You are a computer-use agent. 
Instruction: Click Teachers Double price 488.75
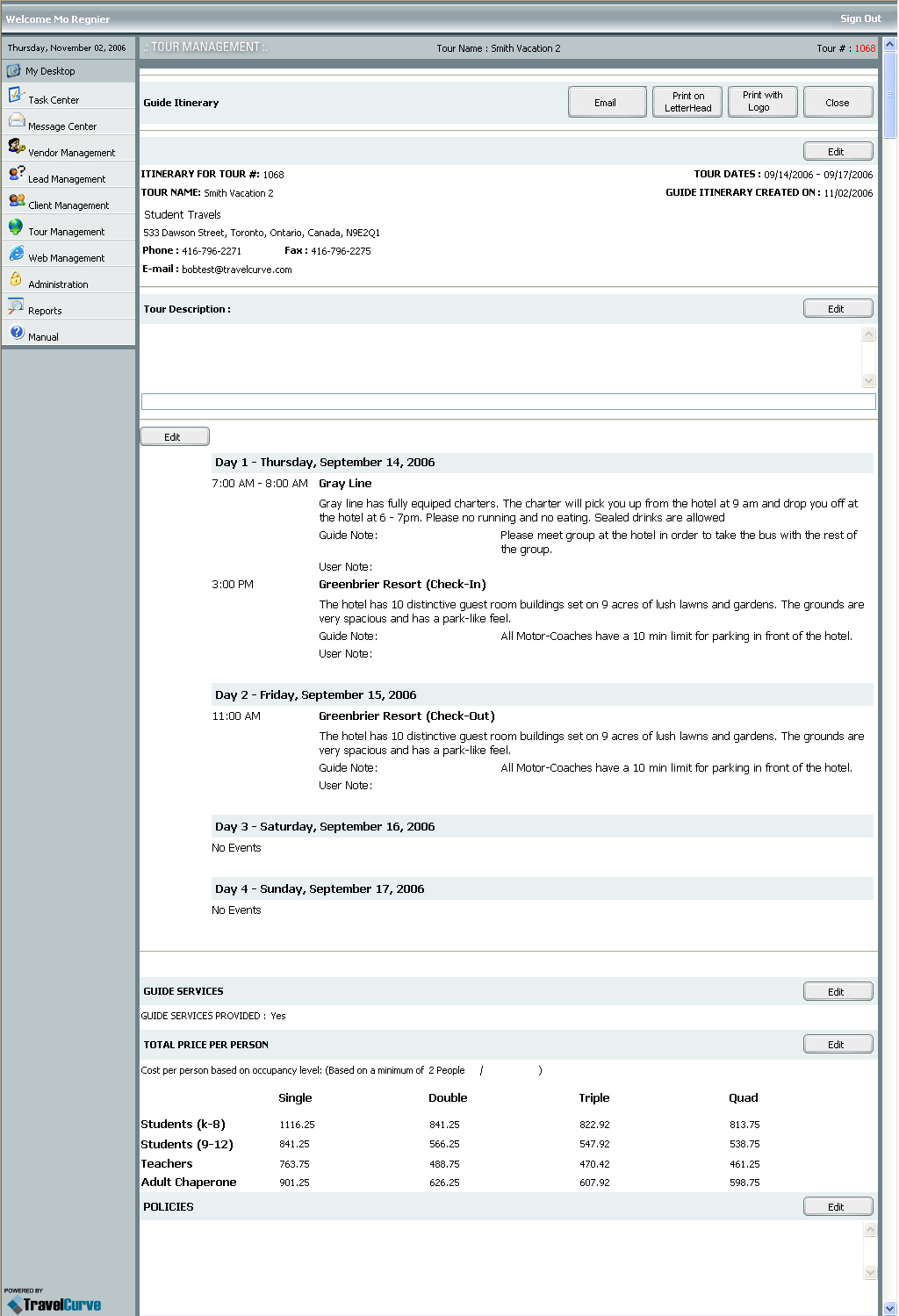click(x=444, y=1164)
